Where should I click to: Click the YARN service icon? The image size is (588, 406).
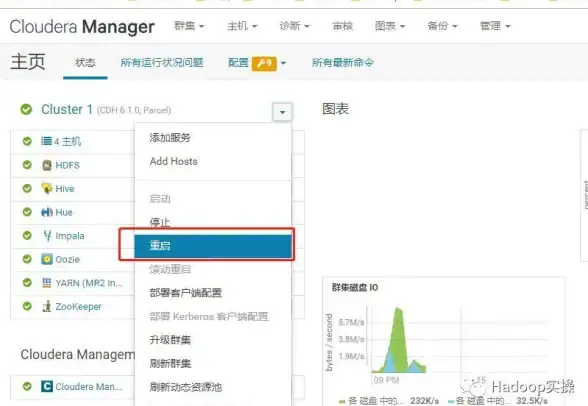click(47, 283)
